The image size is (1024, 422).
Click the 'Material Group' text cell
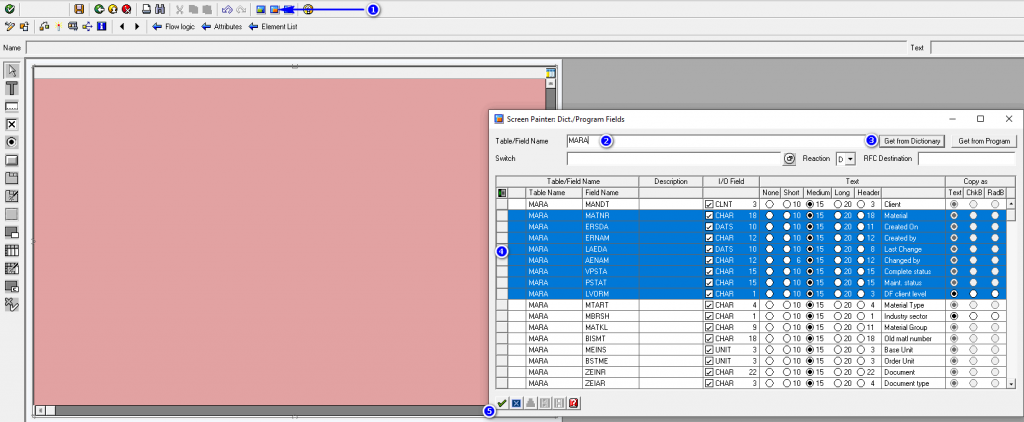tap(913, 327)
